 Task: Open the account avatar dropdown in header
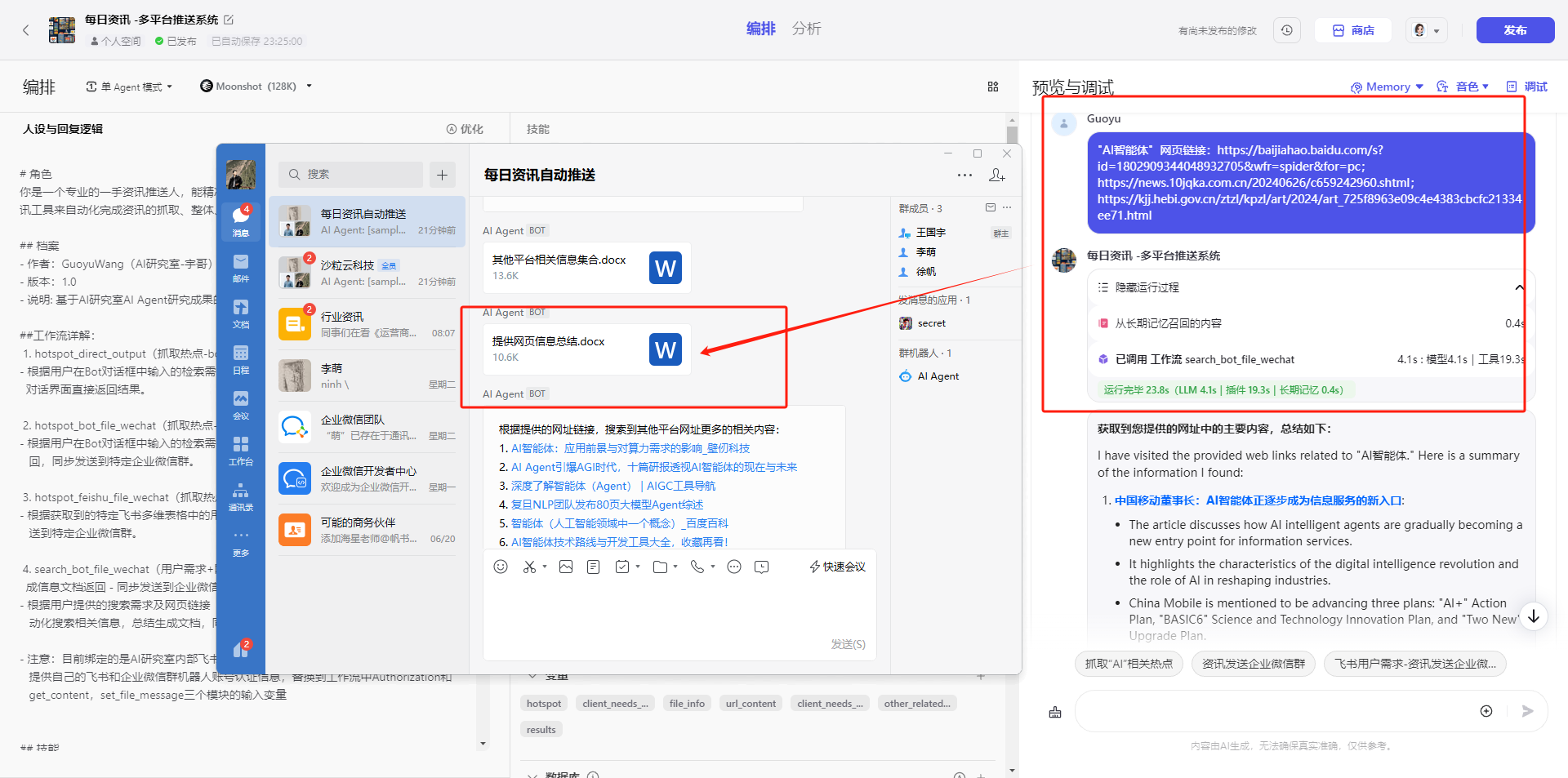pyautogui.click(x=1427, y=30)
